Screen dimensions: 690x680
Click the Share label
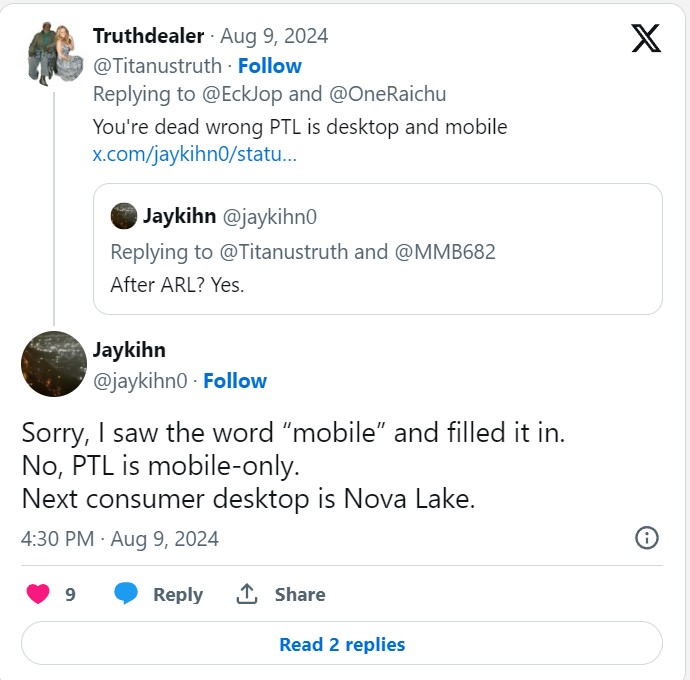click(300, 594)
